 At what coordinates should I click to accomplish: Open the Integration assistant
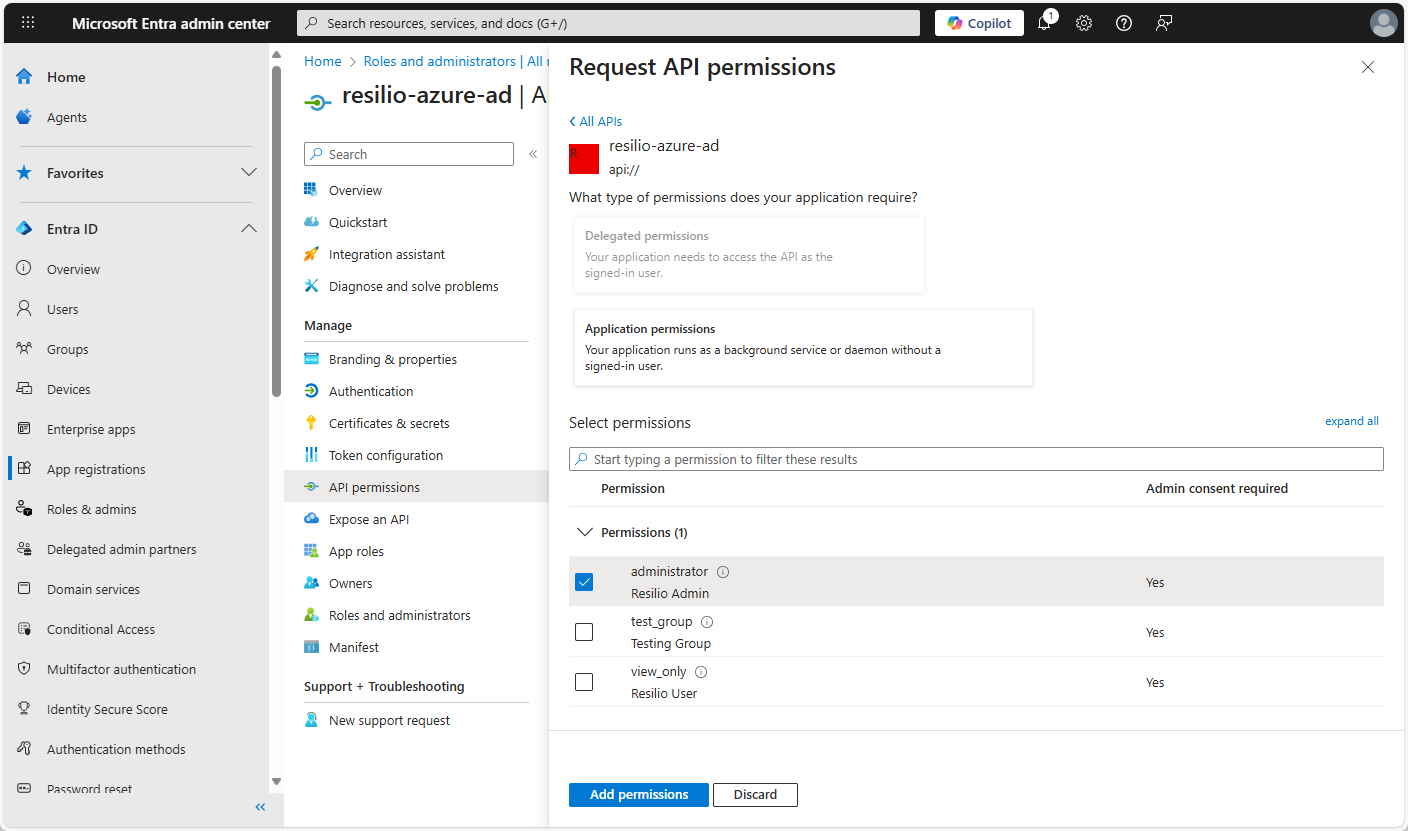pos(386,253)
